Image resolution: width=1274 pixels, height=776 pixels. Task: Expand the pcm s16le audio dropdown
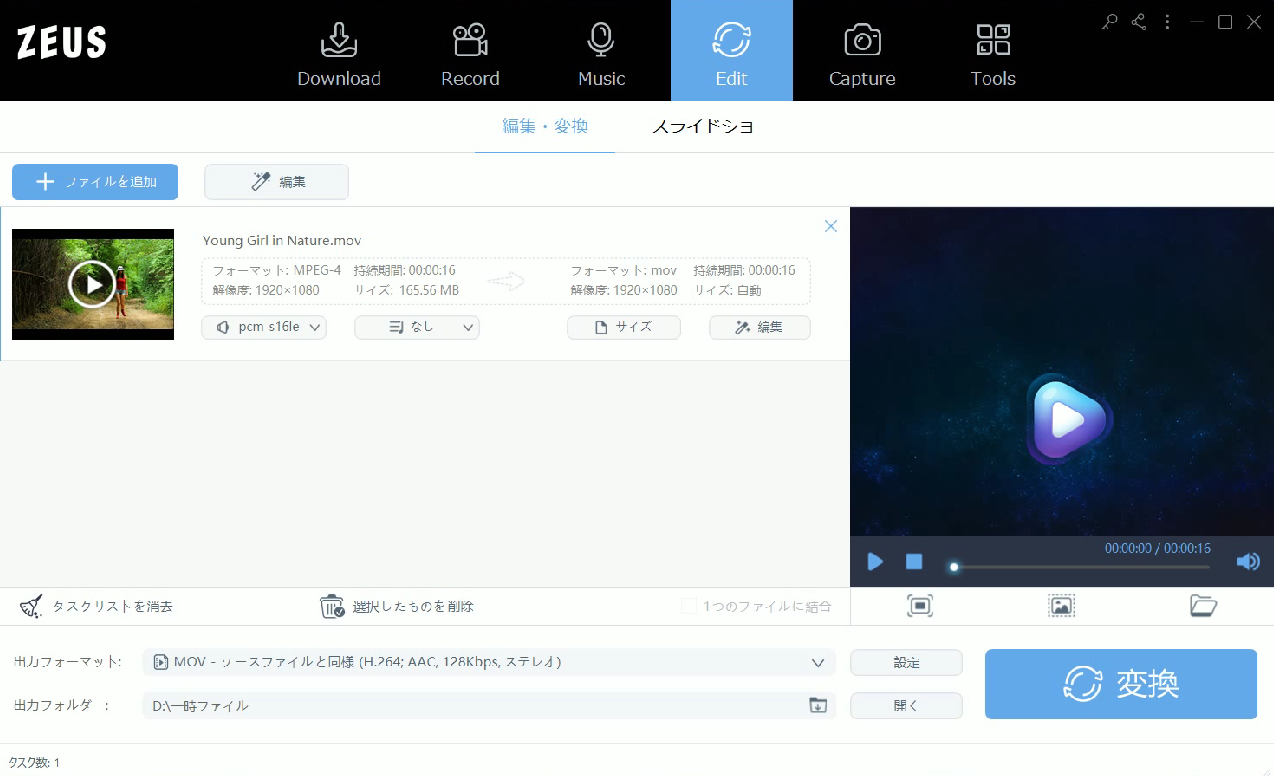click(x=264, y=327)
